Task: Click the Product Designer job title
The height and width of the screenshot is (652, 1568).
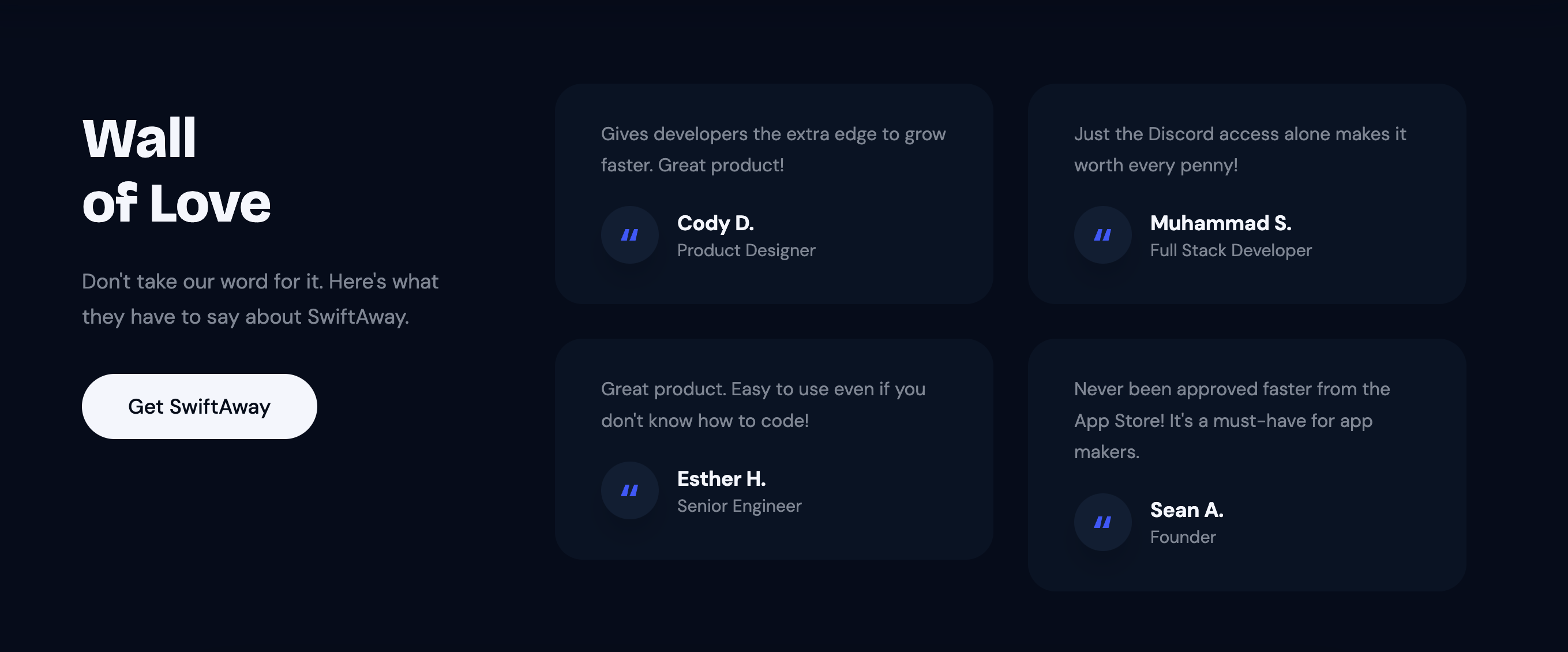Action: (x=746, y=250)
